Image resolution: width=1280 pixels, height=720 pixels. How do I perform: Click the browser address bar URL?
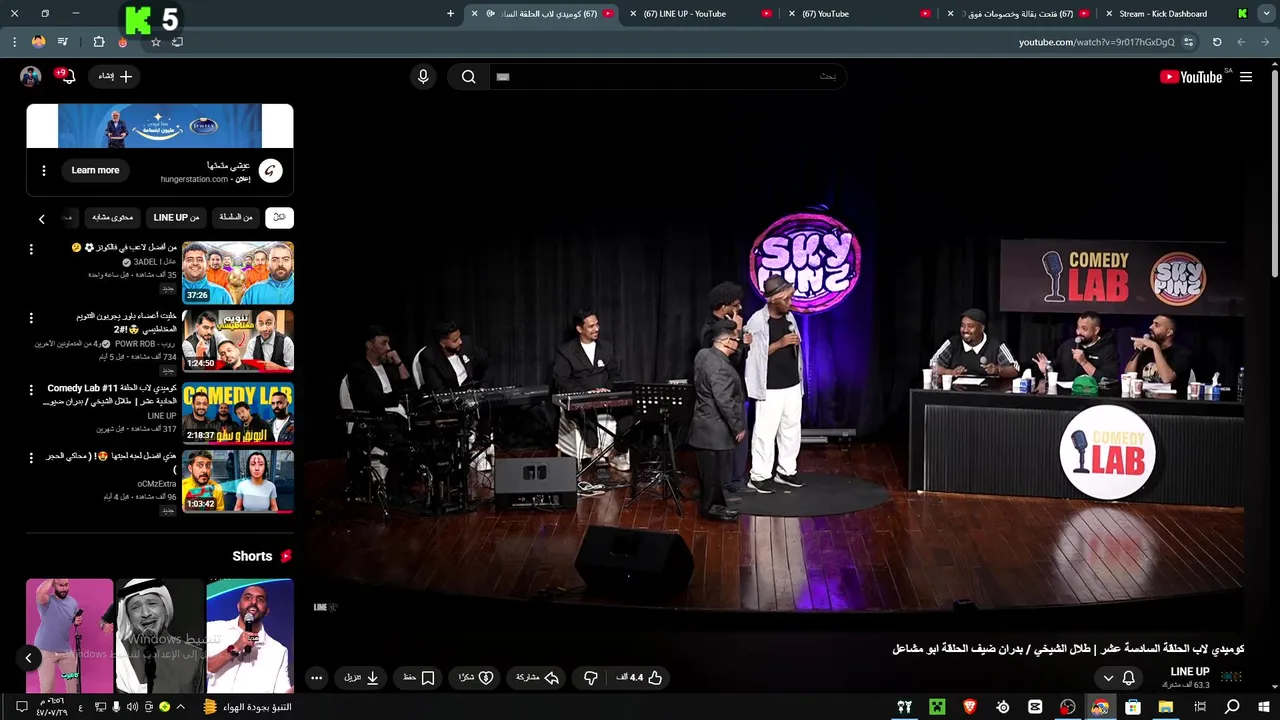click(1097, 42)
